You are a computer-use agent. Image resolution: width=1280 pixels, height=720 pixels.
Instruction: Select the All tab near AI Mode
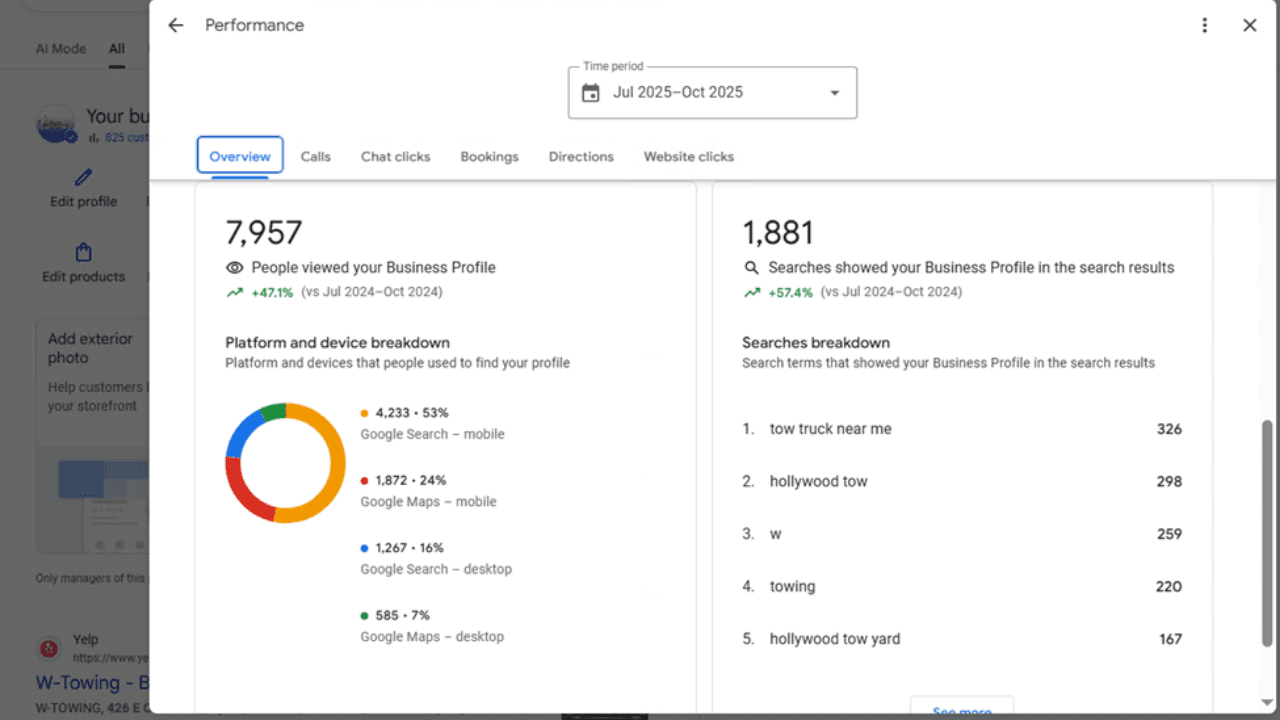click(x=116, y=47)
